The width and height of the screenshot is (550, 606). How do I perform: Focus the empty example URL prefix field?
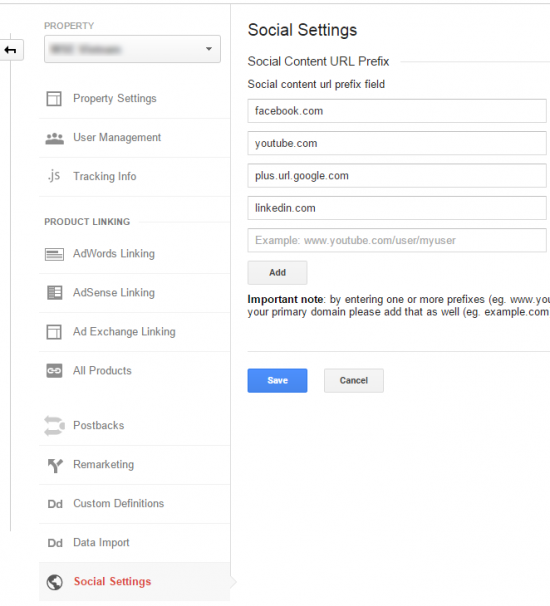(x=397, y=240)
